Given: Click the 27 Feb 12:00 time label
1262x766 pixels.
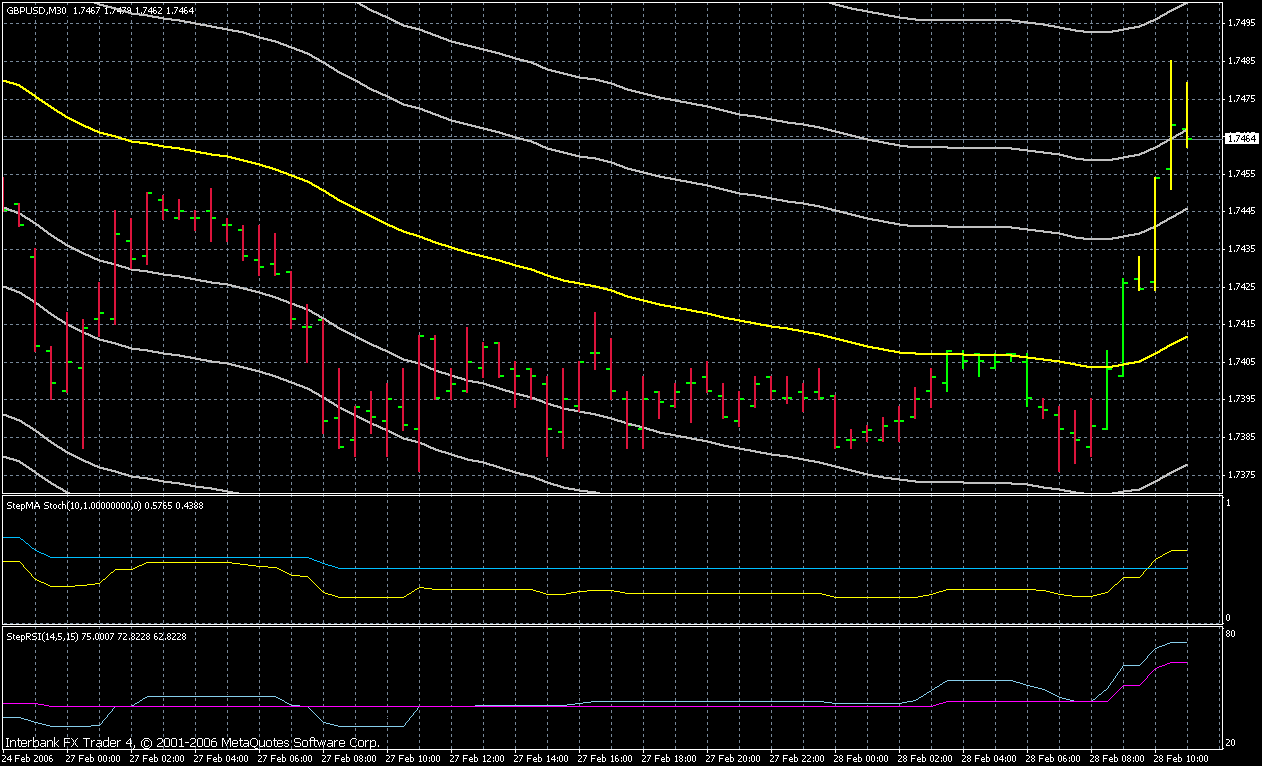Looking at the screenshot, I should tap(477, 759).
